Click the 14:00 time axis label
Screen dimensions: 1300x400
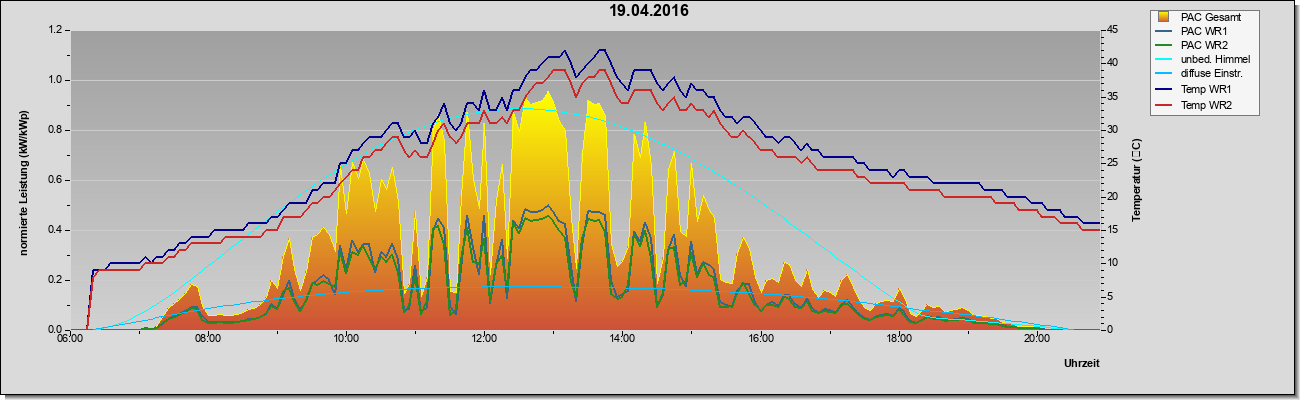[622, 339]
